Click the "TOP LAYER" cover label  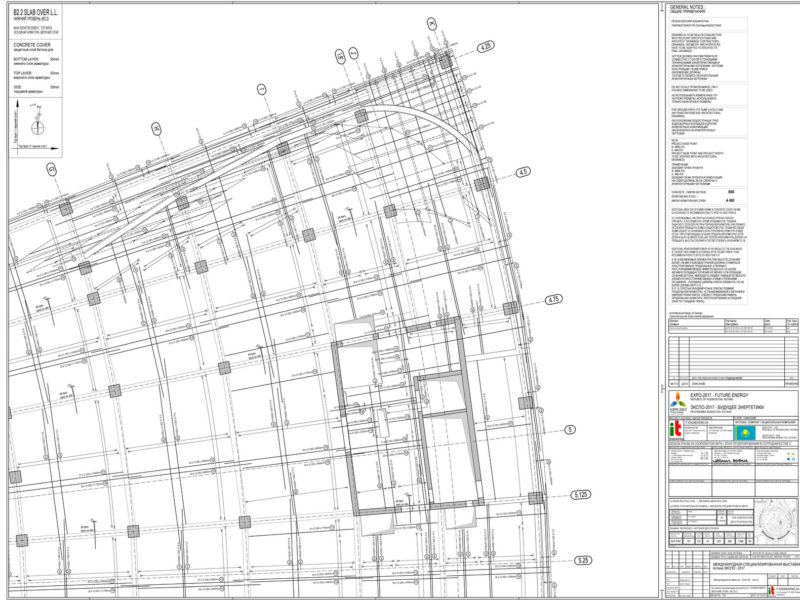22,73
